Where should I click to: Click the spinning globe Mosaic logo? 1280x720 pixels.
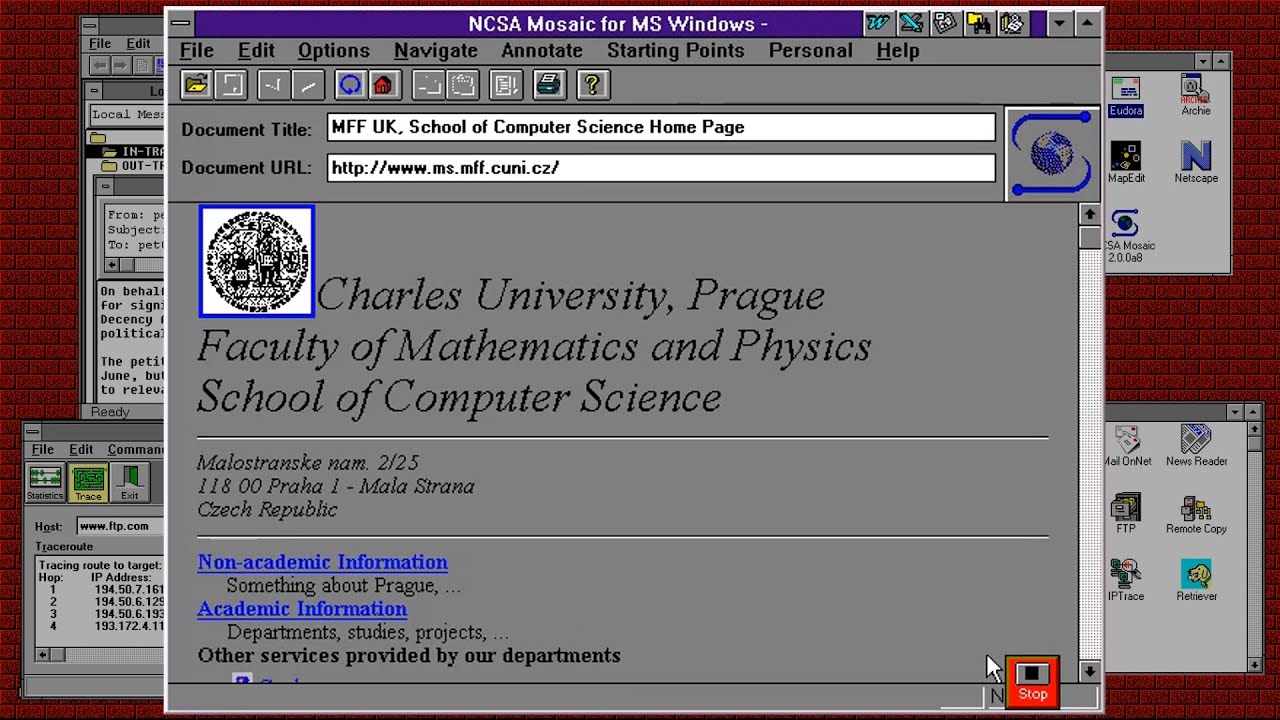click(1051, 155)
